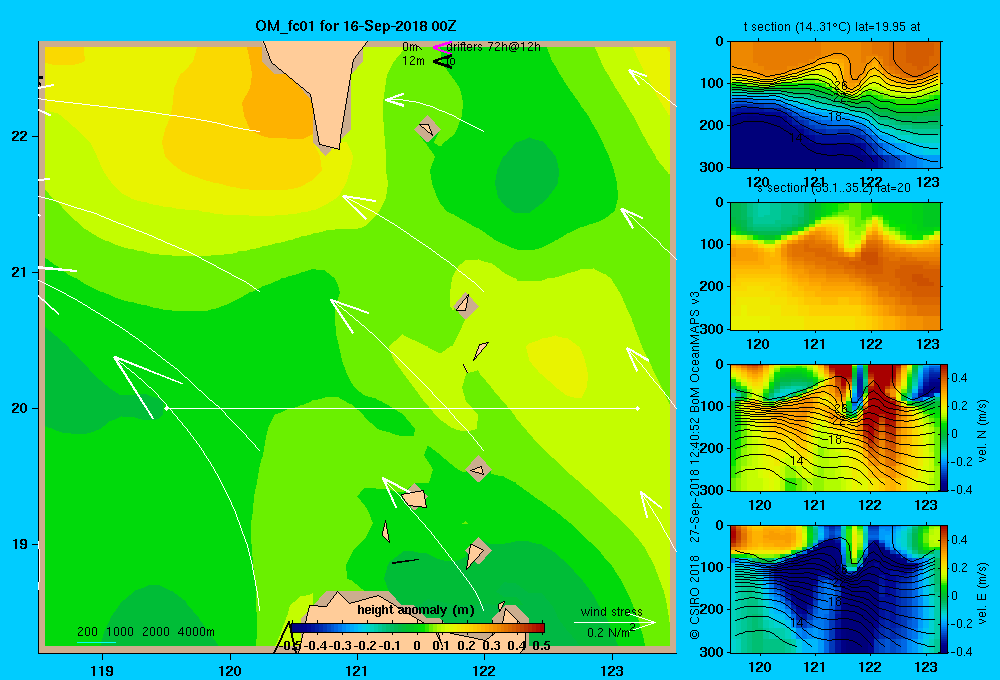
Task: Click the magenta 0m drifter arrow icon
Action: coord(442,47)
